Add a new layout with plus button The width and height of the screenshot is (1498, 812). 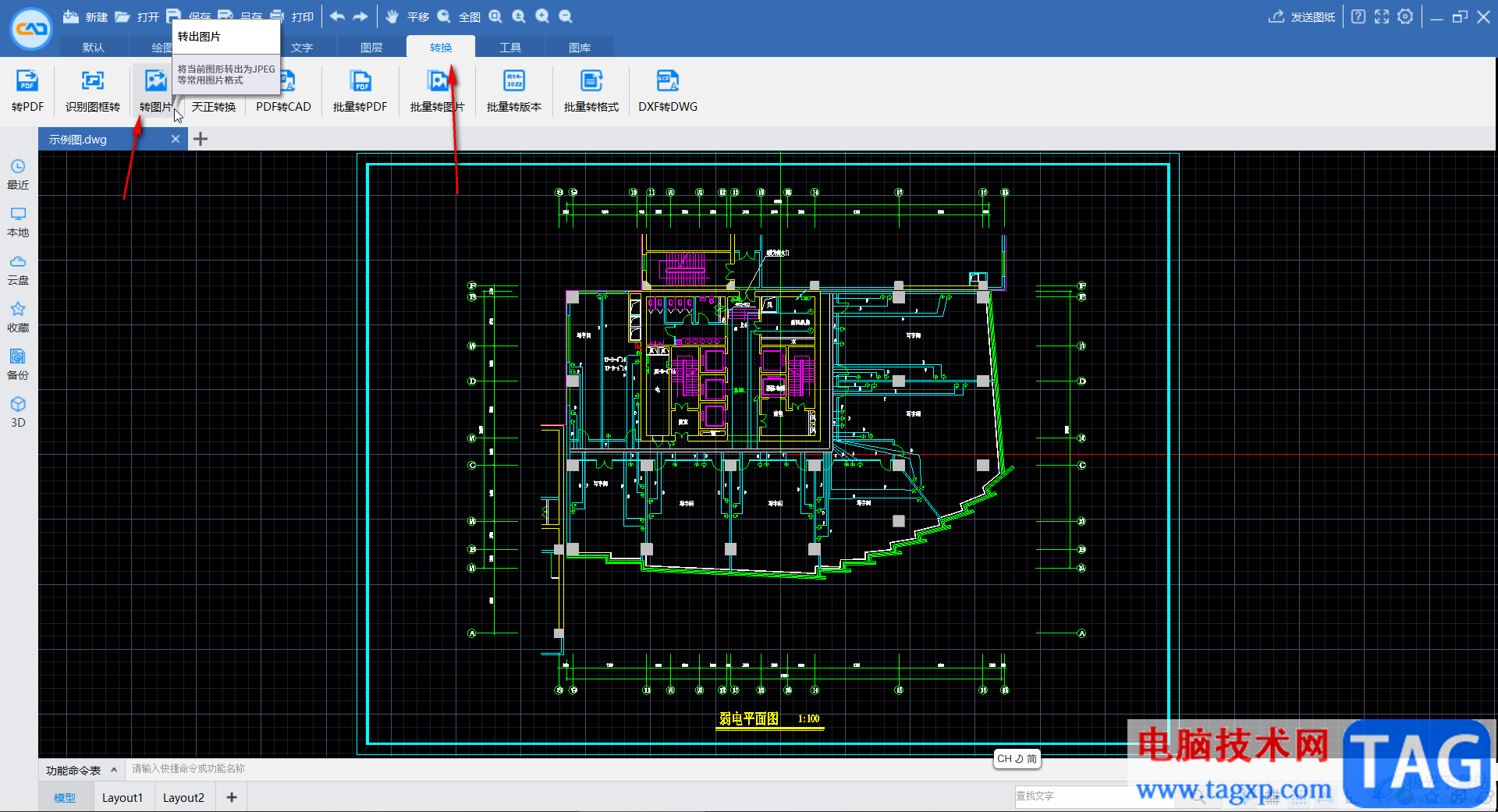coord(232,797)
